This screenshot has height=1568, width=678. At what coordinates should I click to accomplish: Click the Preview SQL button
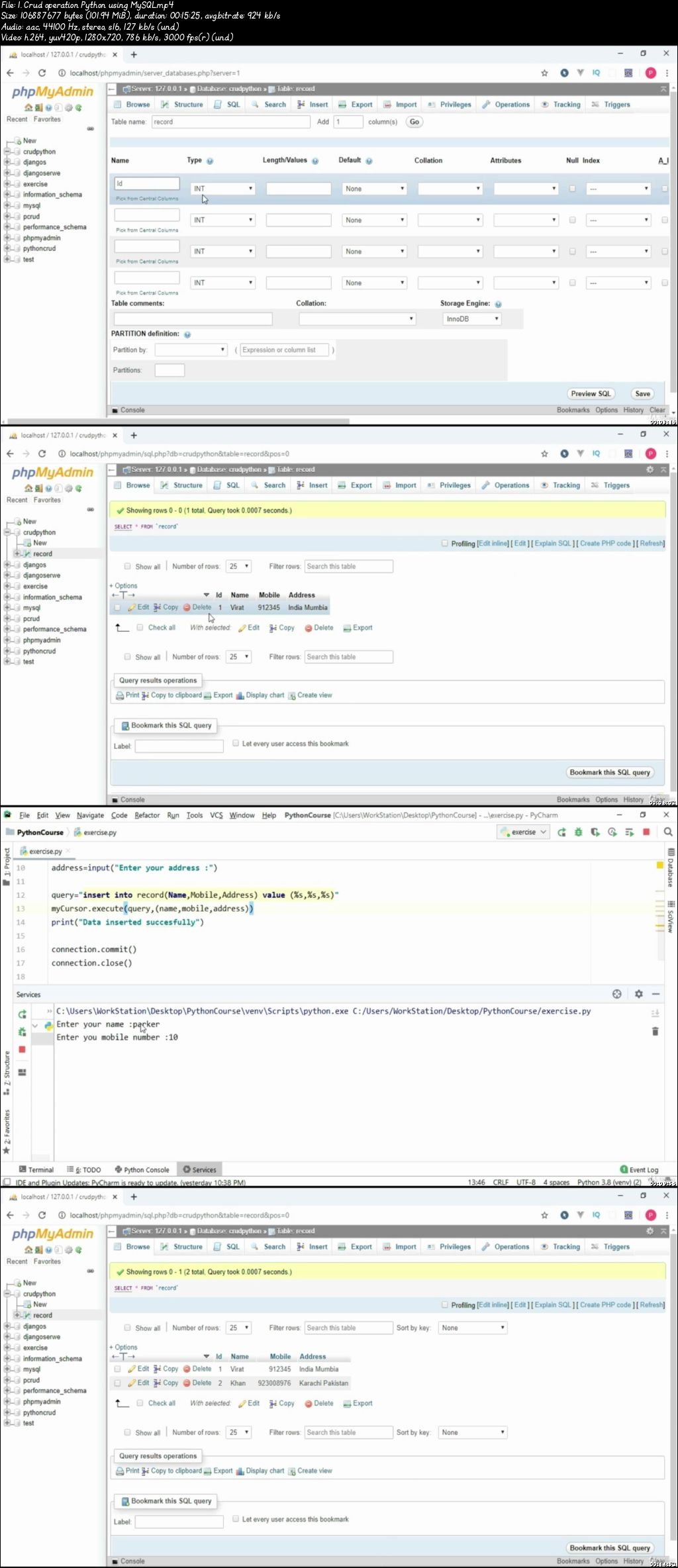pyautogui.click(x=591, y=393)
